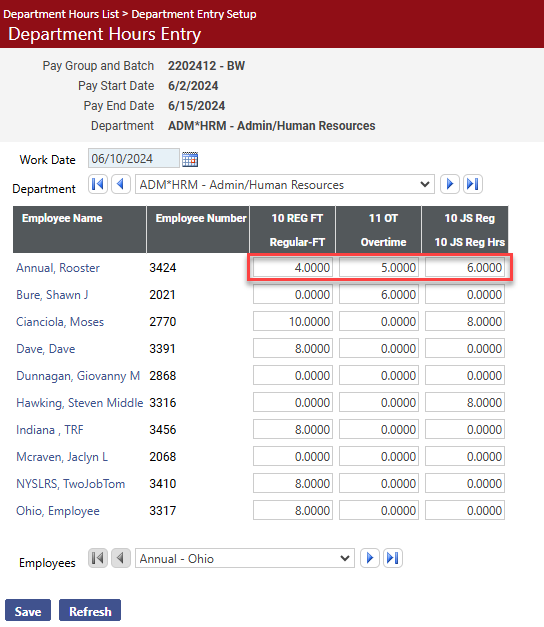
Task: Go to next department arrow icon
Action: [x=450, y=184]
